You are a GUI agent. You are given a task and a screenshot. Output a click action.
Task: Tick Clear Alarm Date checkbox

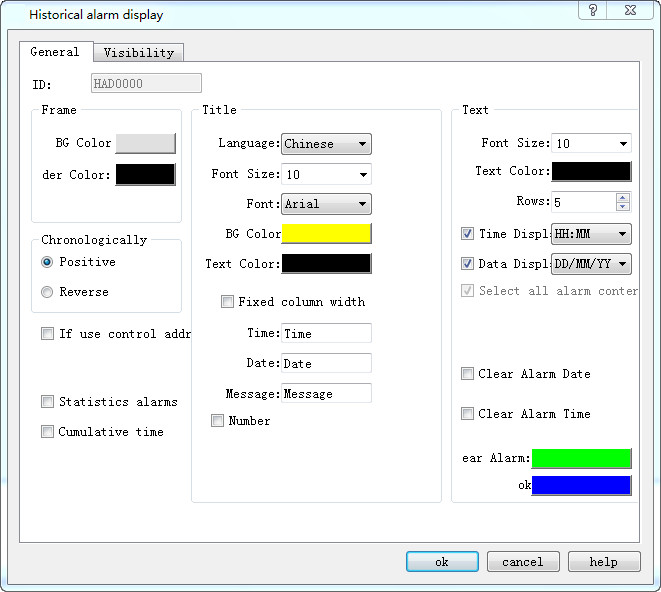[467, 374]
